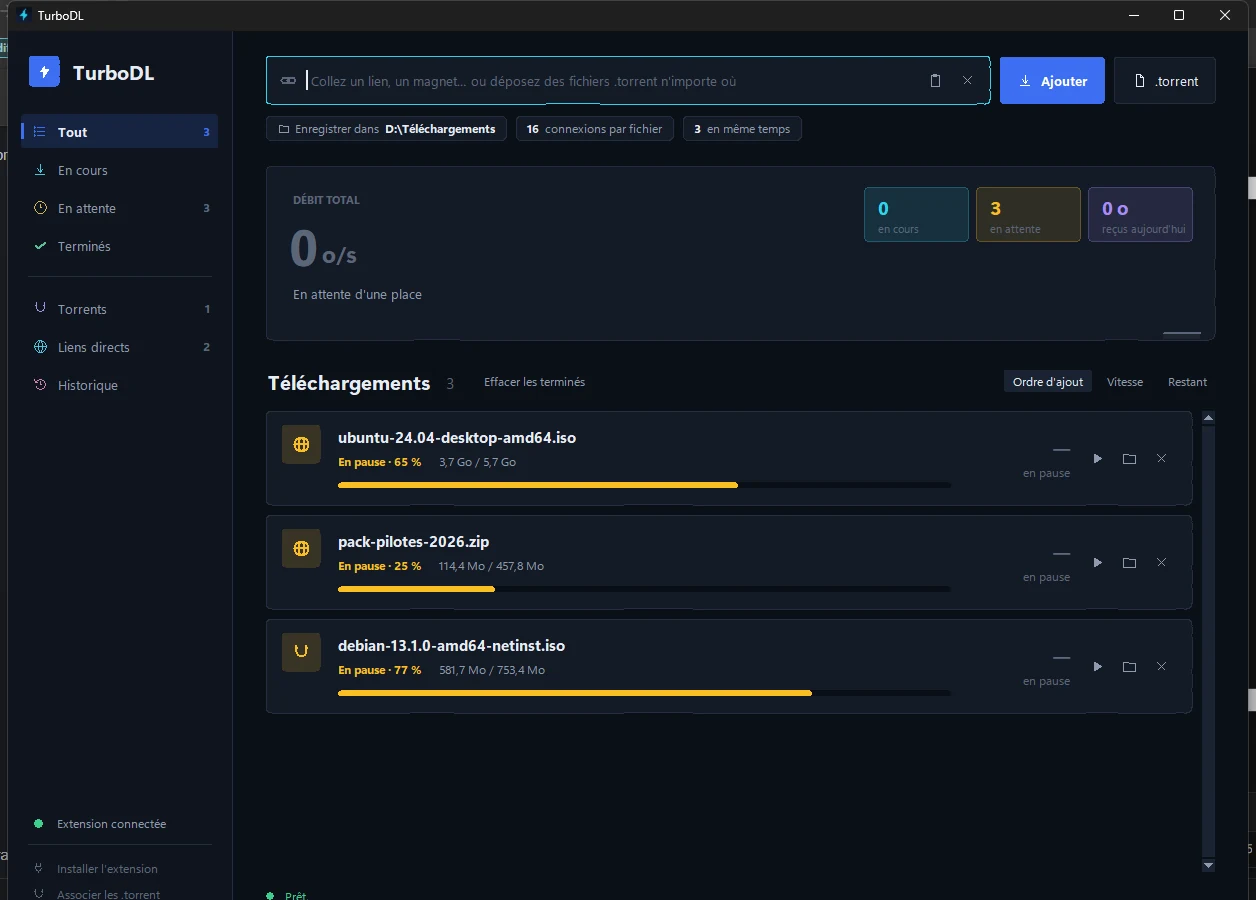Remove pack-pilotes-2026.zip download
This screenshot has width=1256, height=900.
[x=1161, y=562]
